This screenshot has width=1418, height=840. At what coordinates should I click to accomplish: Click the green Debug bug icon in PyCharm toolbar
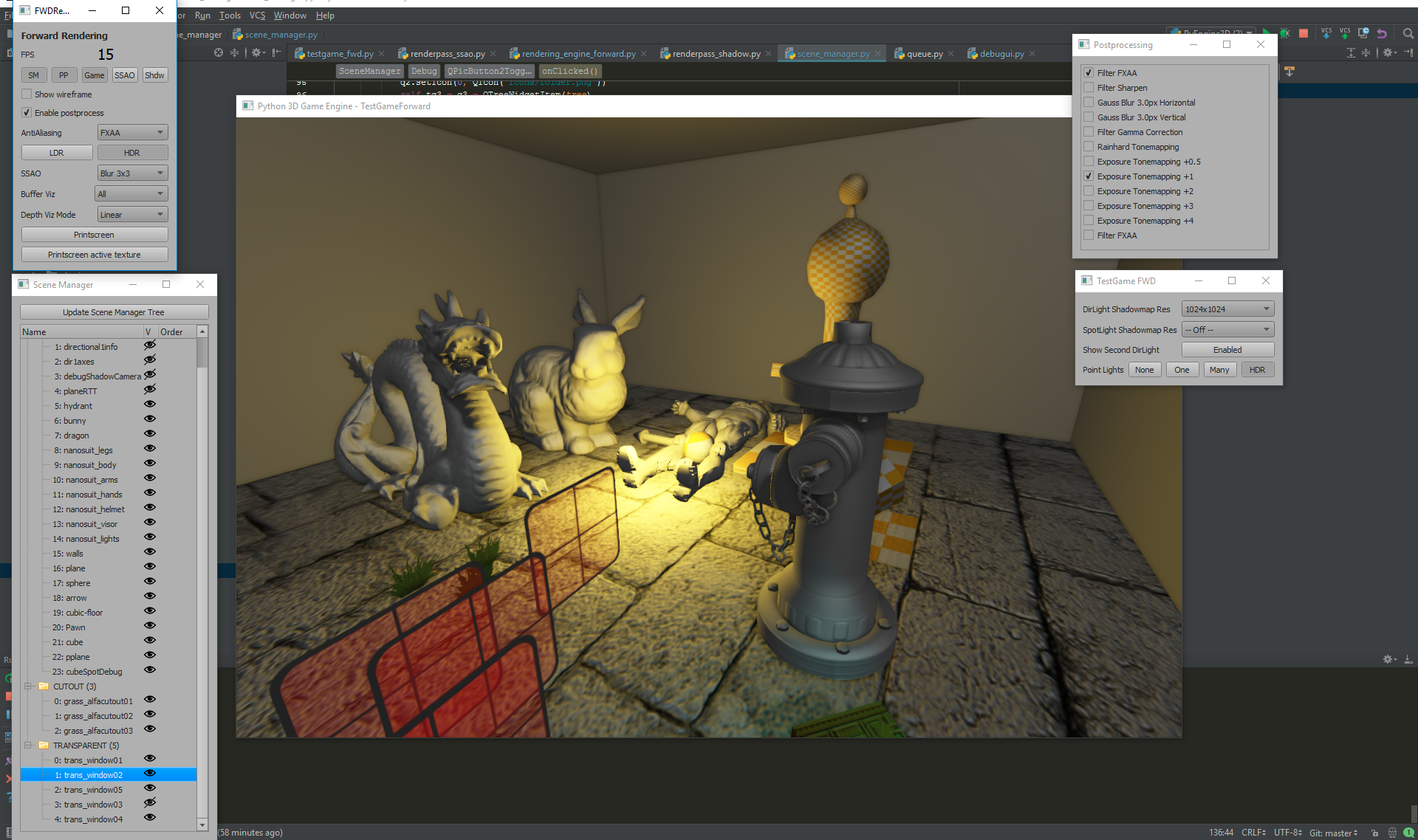coord(1285,33)
